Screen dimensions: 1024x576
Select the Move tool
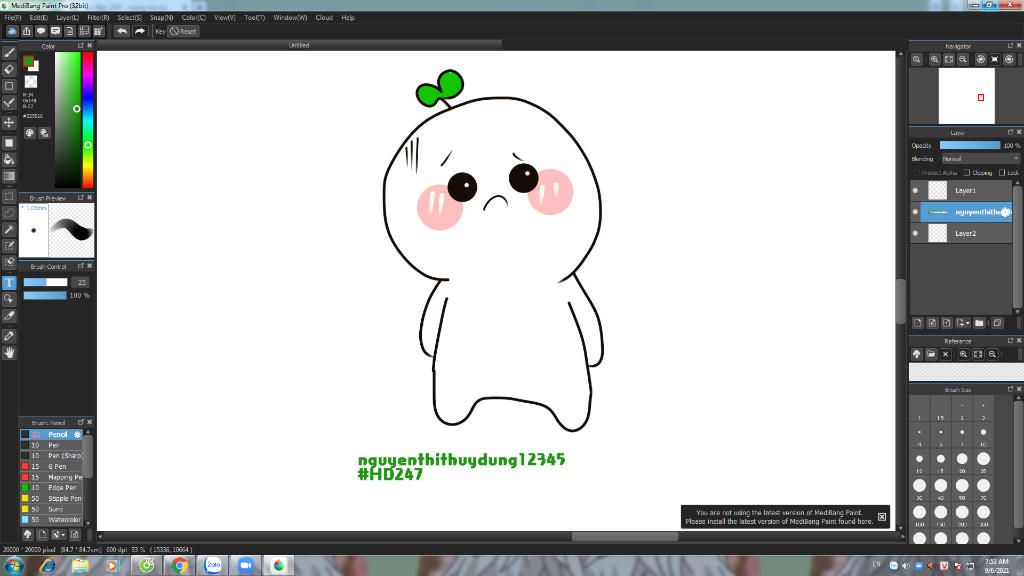[x=9, y=123]
